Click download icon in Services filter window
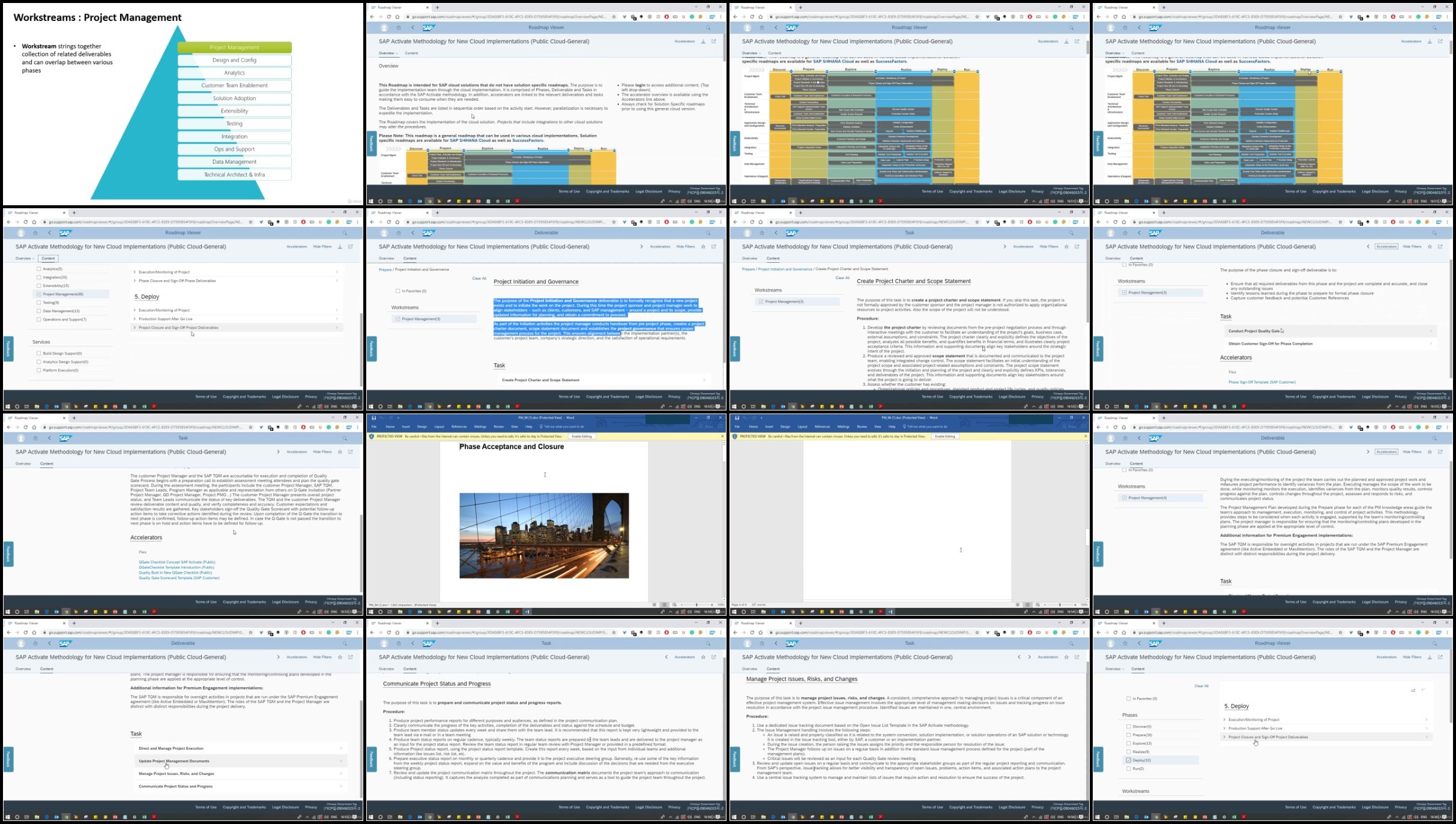1456x824 pixels. tap(340, 247)
